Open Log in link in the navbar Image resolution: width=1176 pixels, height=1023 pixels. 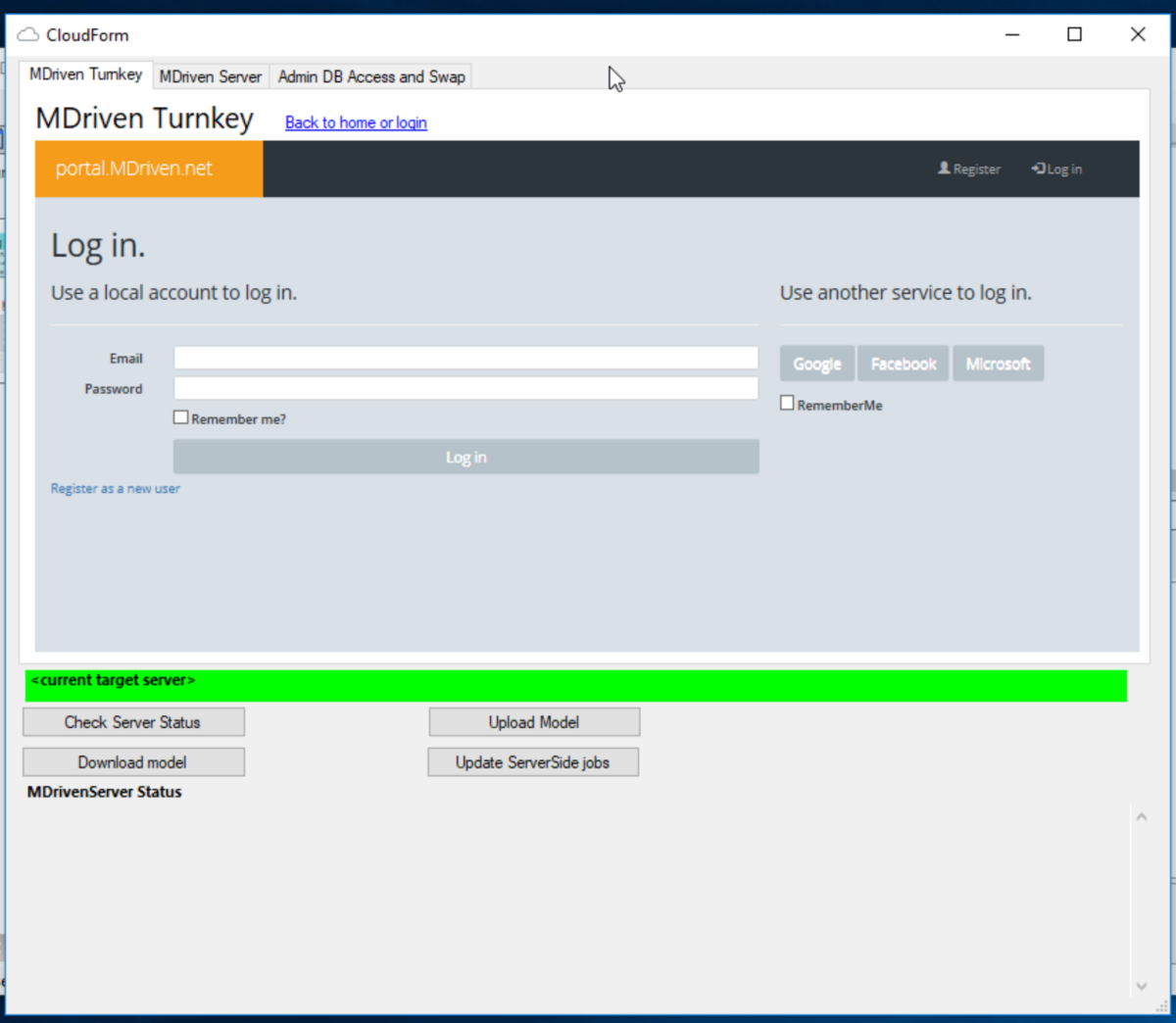[1056, 169]
